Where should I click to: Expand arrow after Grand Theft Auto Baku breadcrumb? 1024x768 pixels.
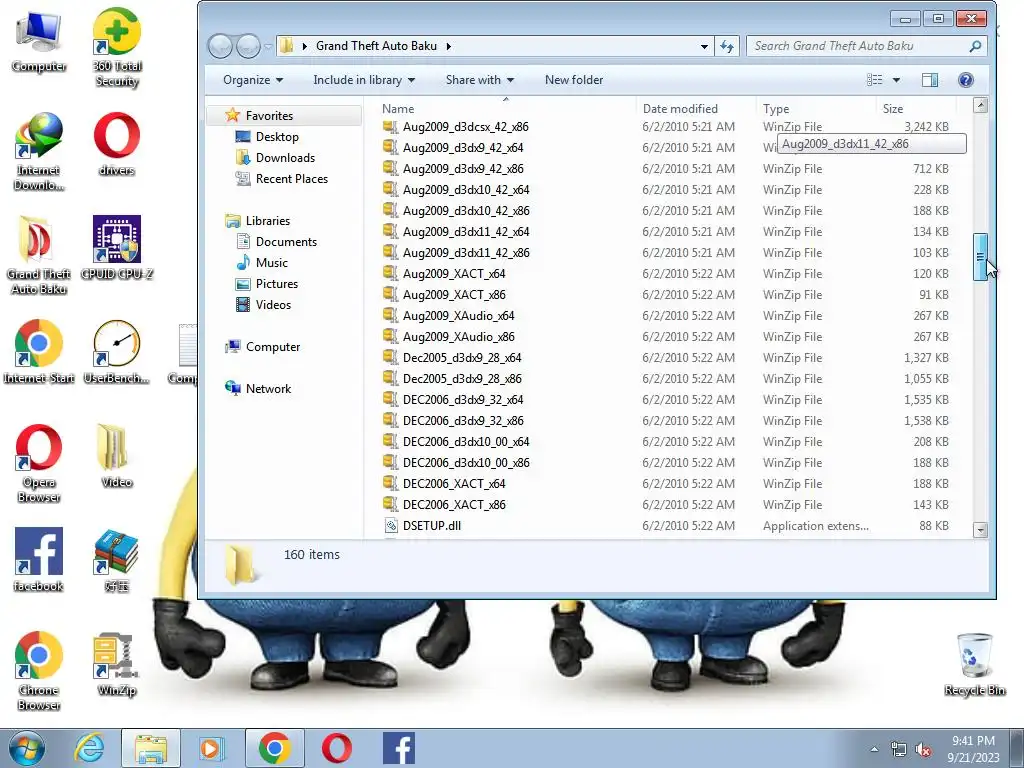click(449, 46)
